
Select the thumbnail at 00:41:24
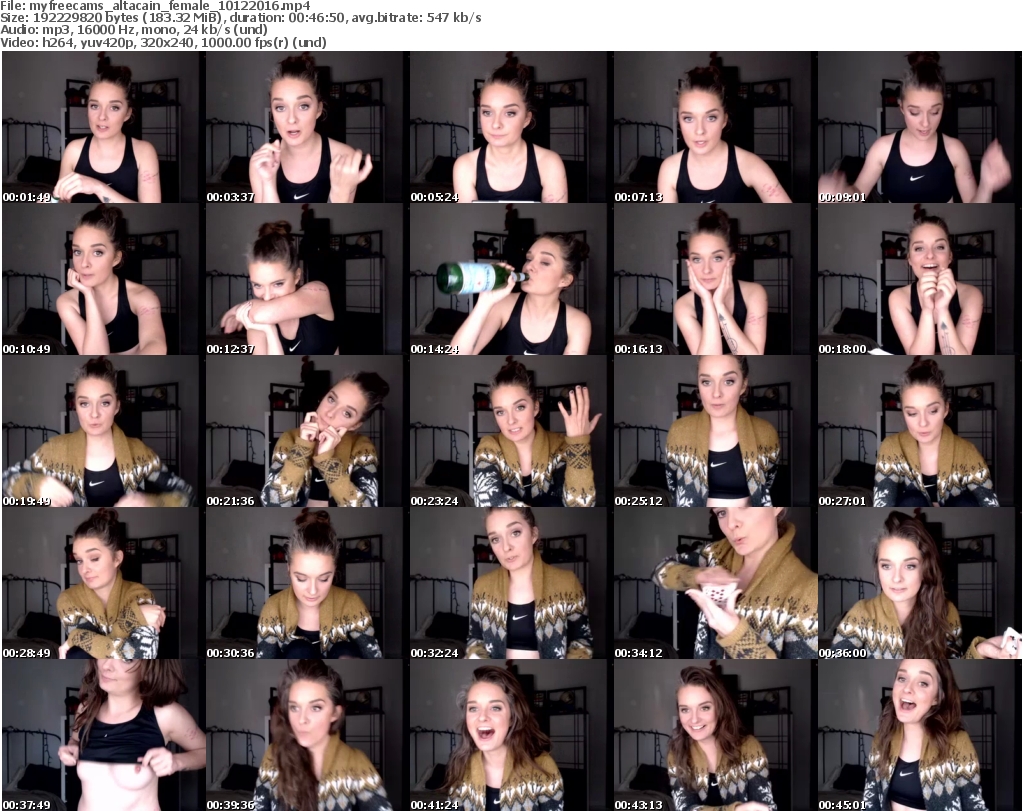click(510, 735)
